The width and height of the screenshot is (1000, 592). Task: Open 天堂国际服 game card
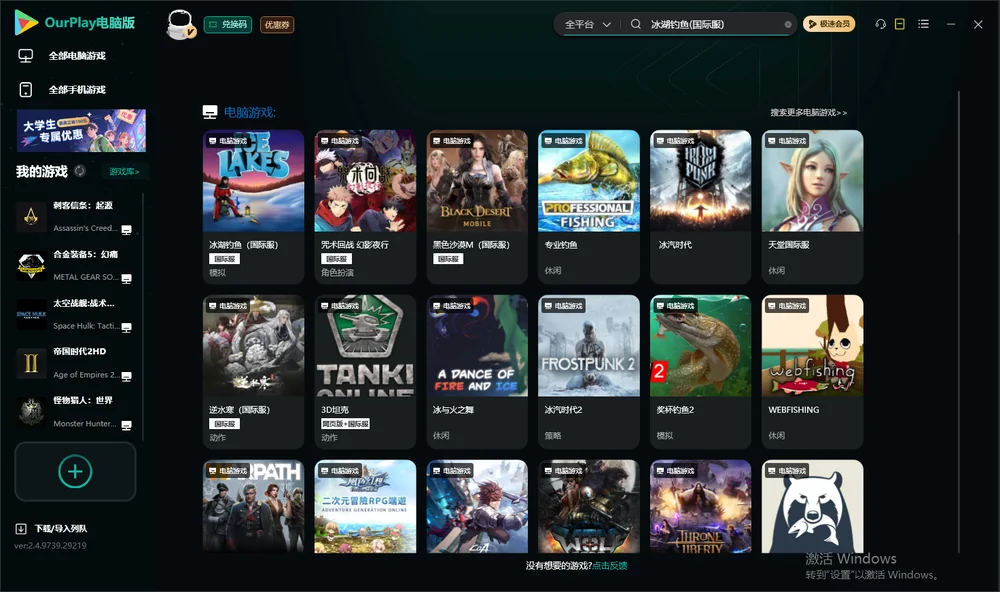pos(812,207)
